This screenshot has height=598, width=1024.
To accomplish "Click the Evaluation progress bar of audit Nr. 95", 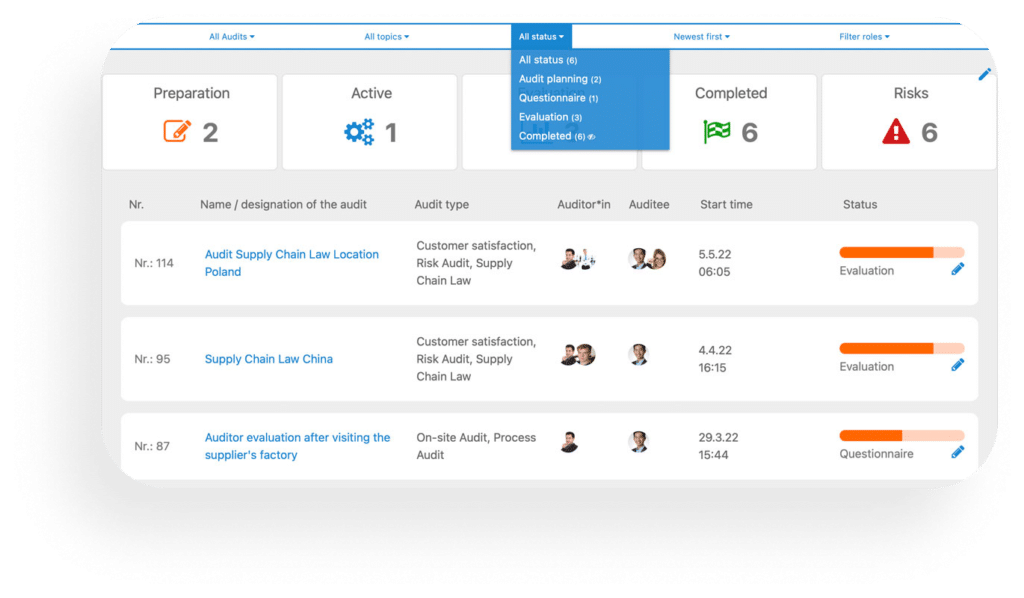I will (x=902, y=349).
